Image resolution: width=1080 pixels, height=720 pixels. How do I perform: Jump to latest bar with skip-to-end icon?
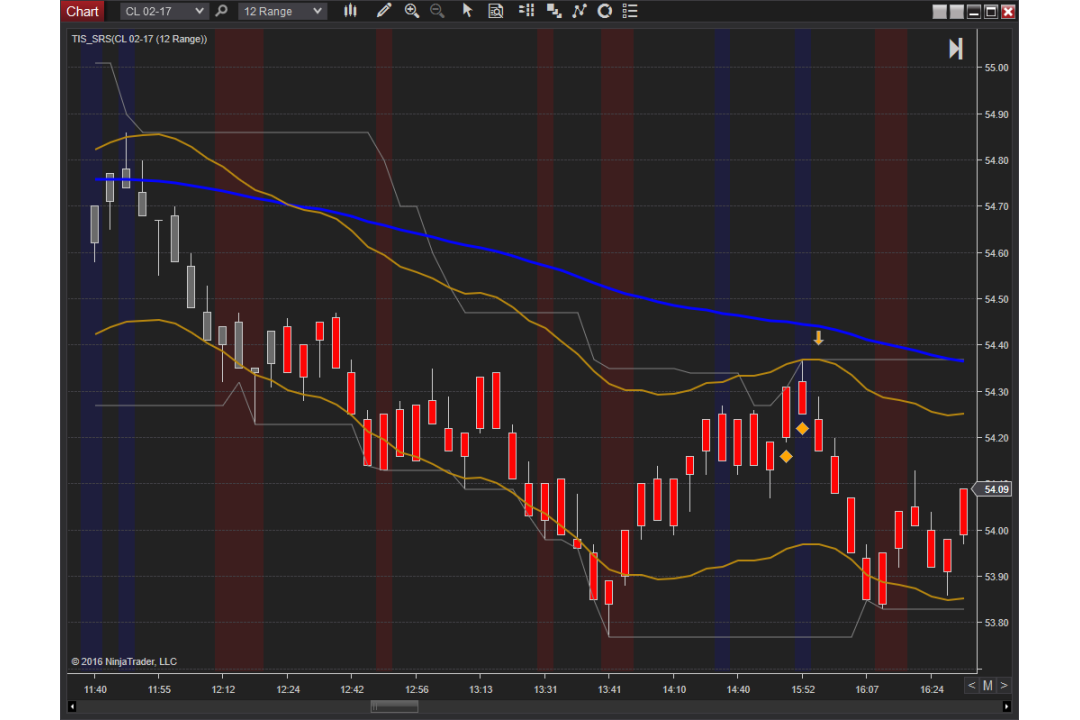pos(955,49)
